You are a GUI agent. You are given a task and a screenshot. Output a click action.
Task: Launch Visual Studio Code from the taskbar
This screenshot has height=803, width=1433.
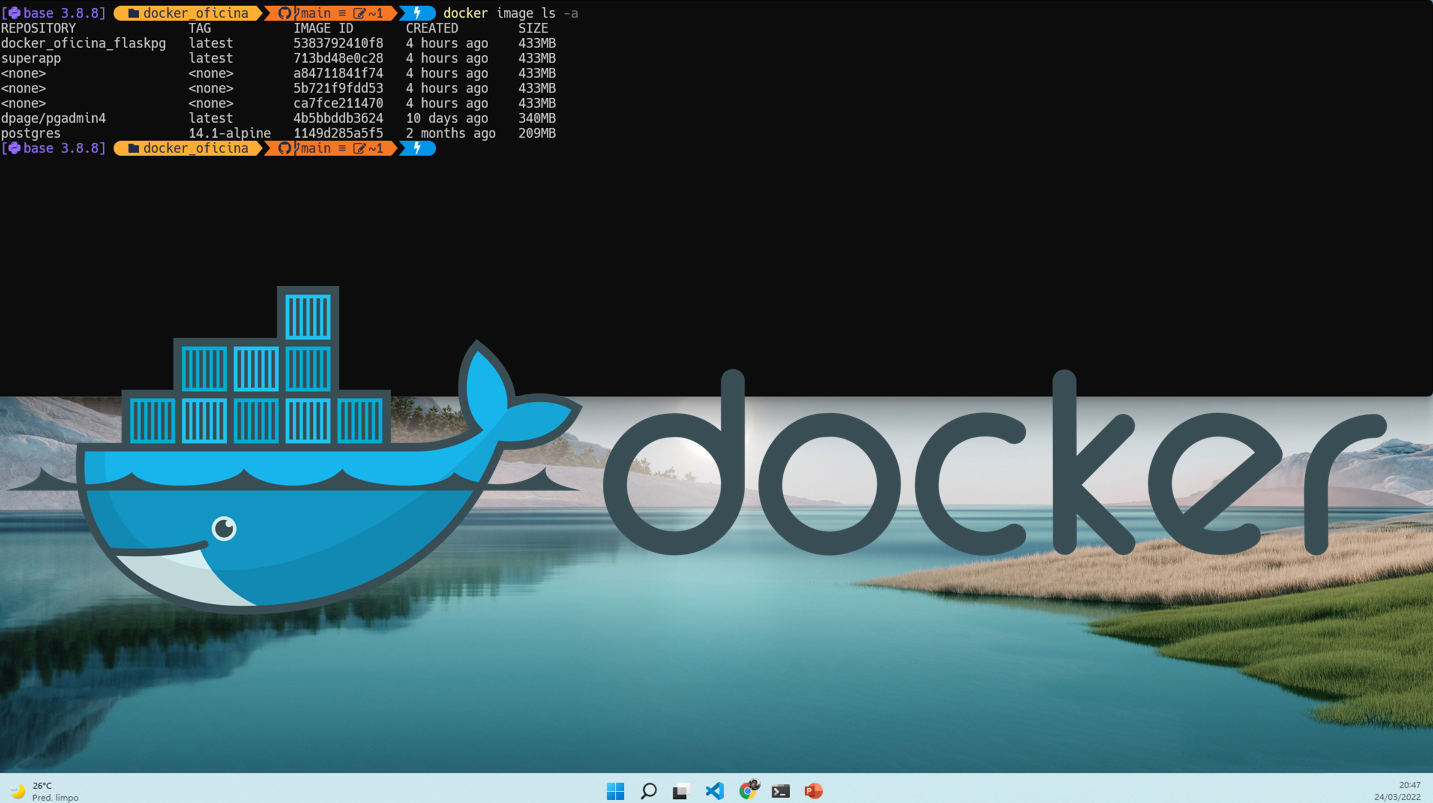[714, 790]
